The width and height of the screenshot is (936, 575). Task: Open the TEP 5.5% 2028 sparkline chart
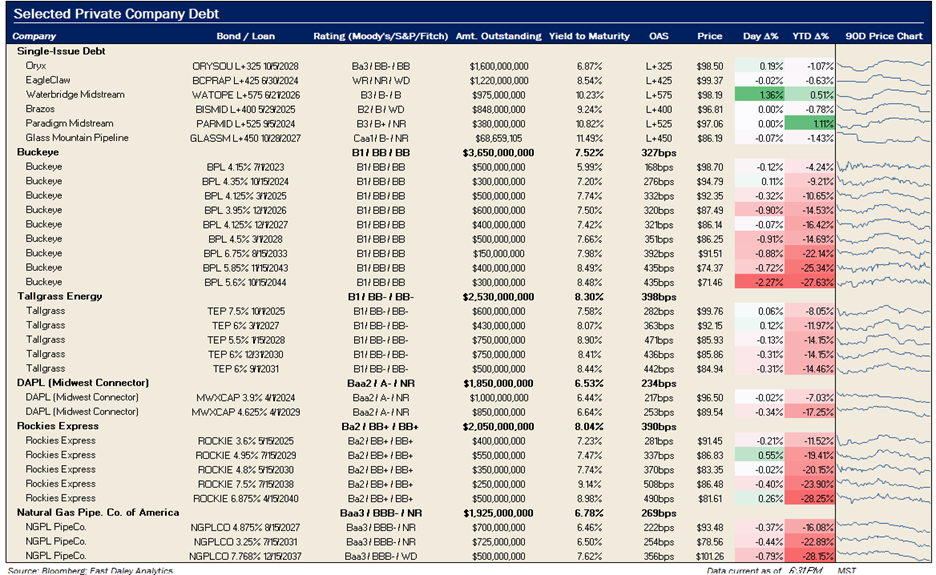point(883,339)
